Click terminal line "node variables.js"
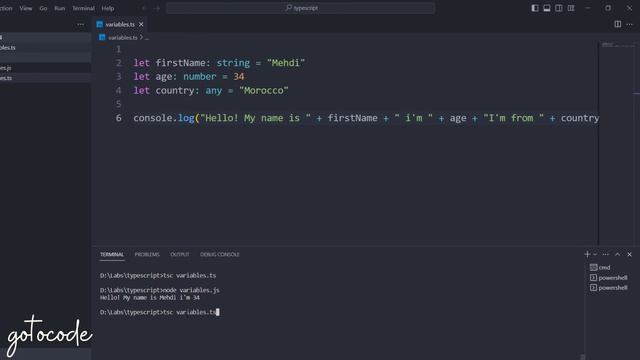 pos(190,290)
